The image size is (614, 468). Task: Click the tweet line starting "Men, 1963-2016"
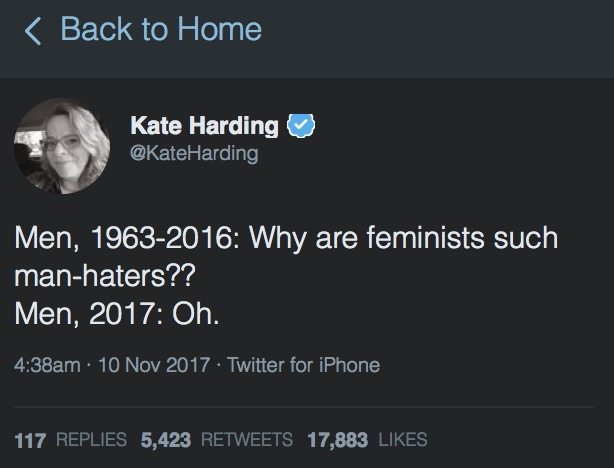(x=285, y=240)
